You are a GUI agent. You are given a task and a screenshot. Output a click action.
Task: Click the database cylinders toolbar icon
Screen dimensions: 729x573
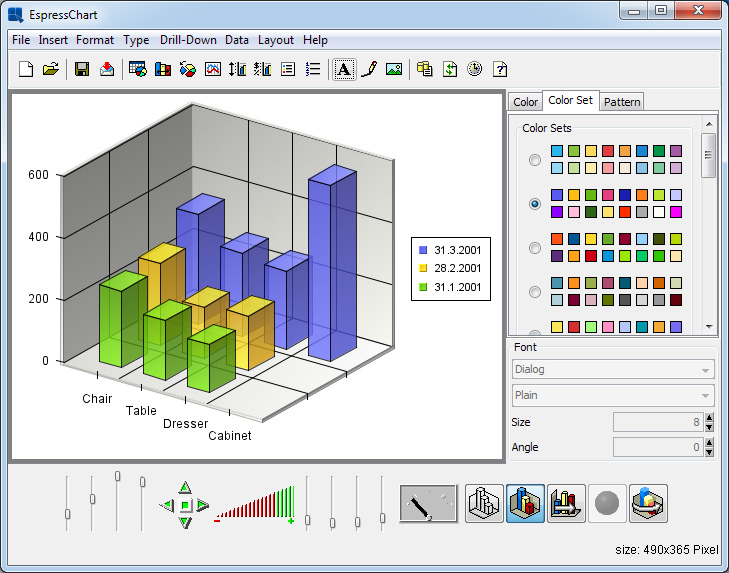tap(424, 69)
